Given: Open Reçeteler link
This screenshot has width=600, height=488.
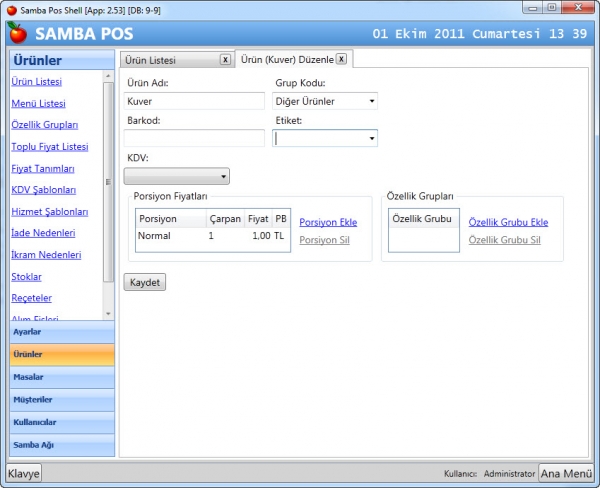Looking at the screenshot, I should (31, 298).
